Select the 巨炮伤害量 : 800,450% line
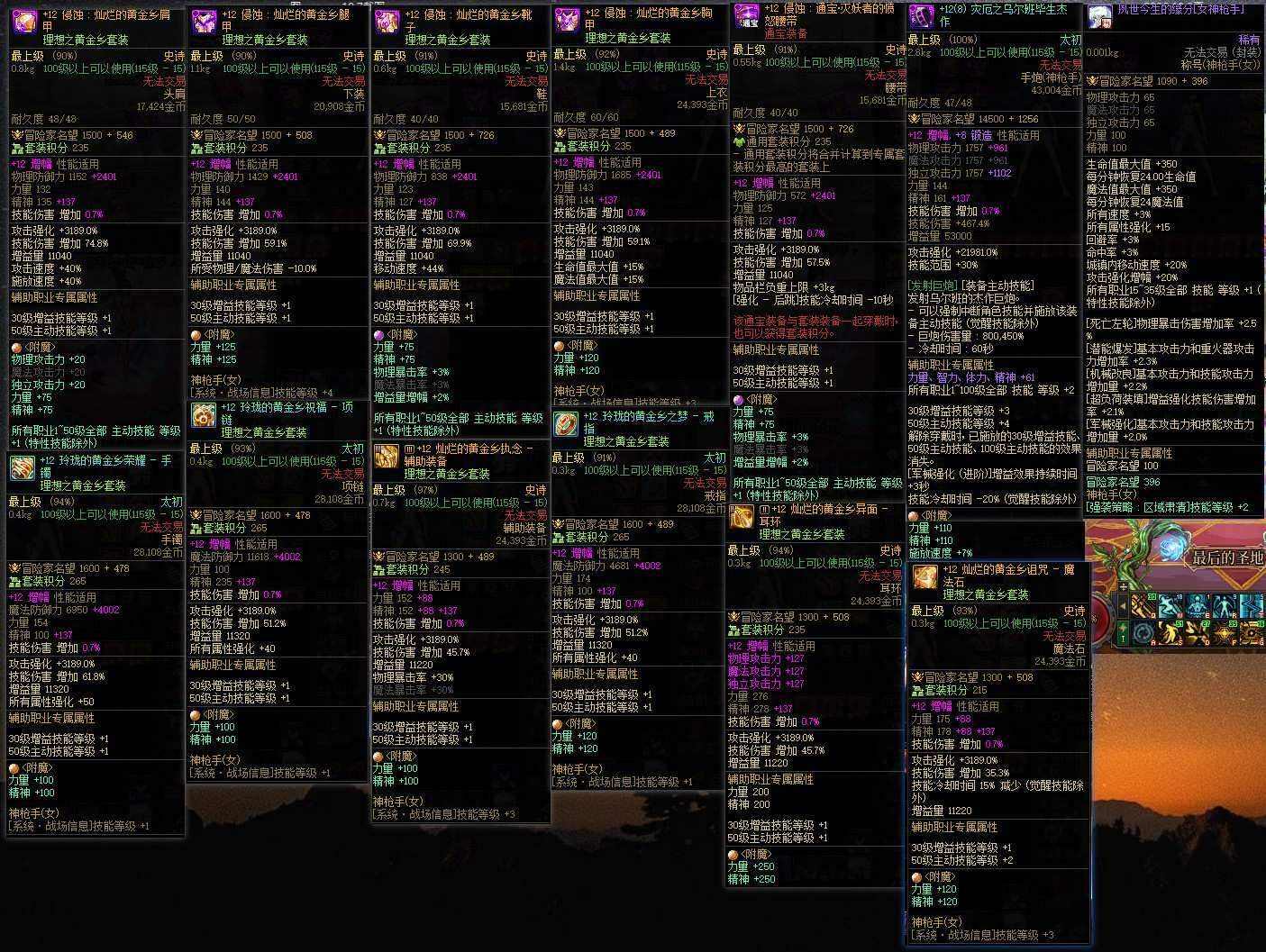This screenshot has width=1266, height=952. pos(967,336)
